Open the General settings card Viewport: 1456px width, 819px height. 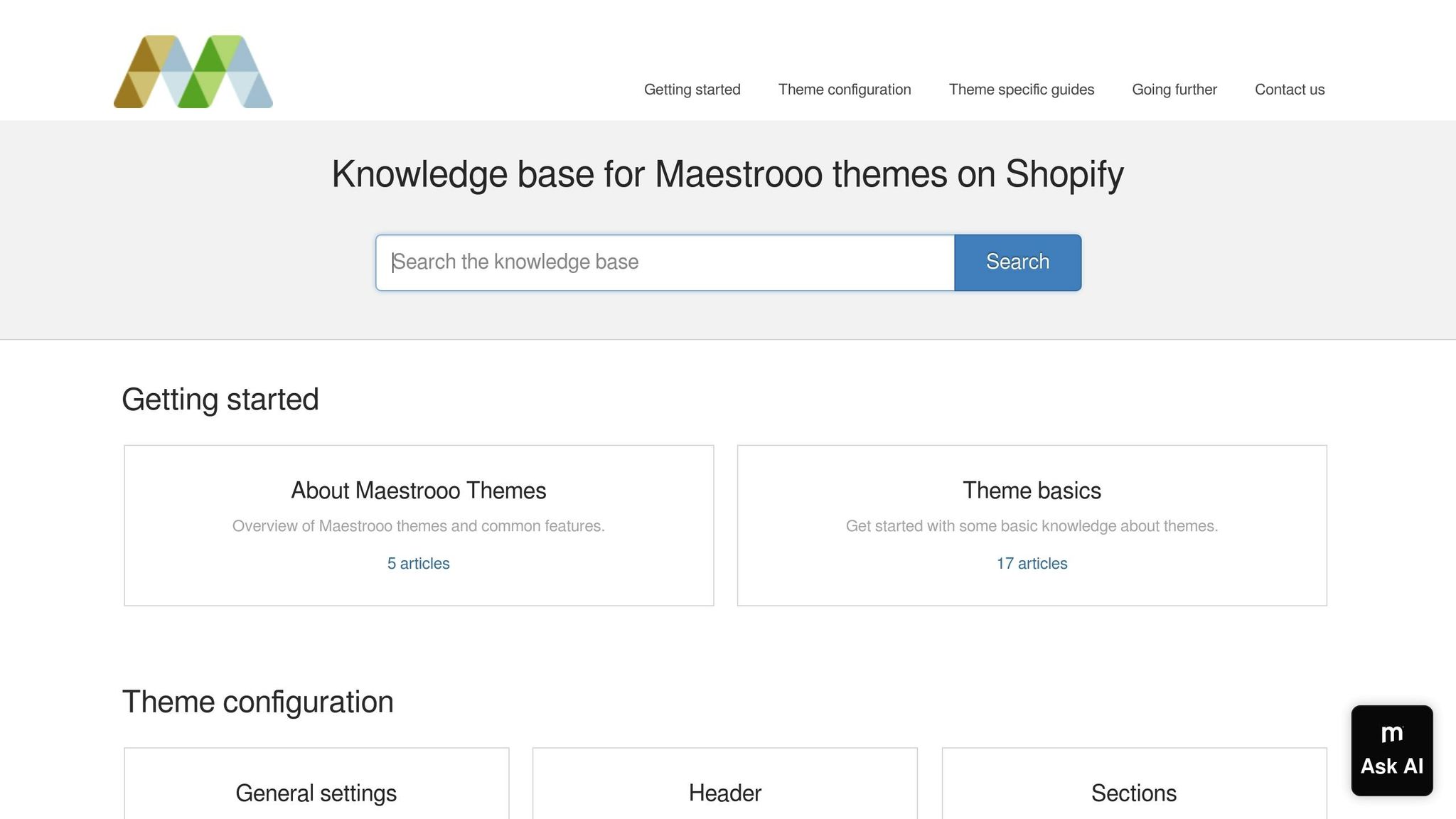pos(316,783)
